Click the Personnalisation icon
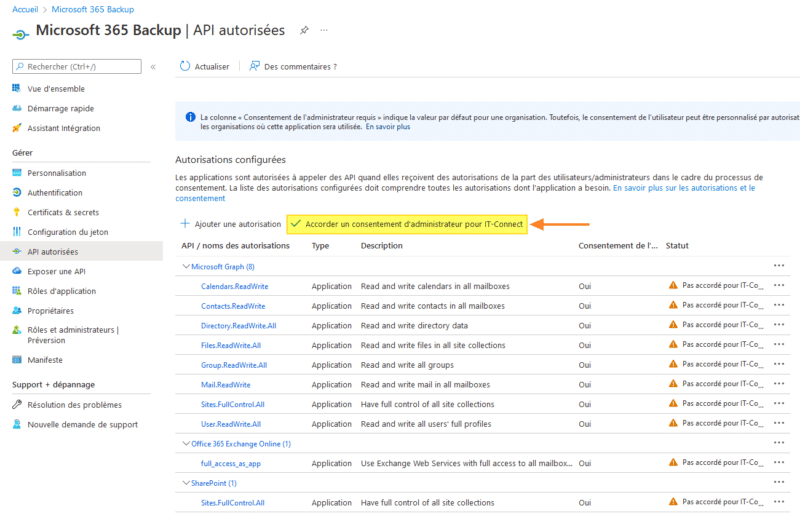The image size is (800, 519). (x=17, y=172)
